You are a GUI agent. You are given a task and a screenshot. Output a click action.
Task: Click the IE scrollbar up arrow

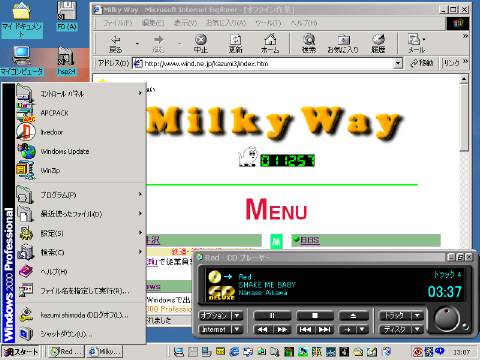click(x=464, y=79)
